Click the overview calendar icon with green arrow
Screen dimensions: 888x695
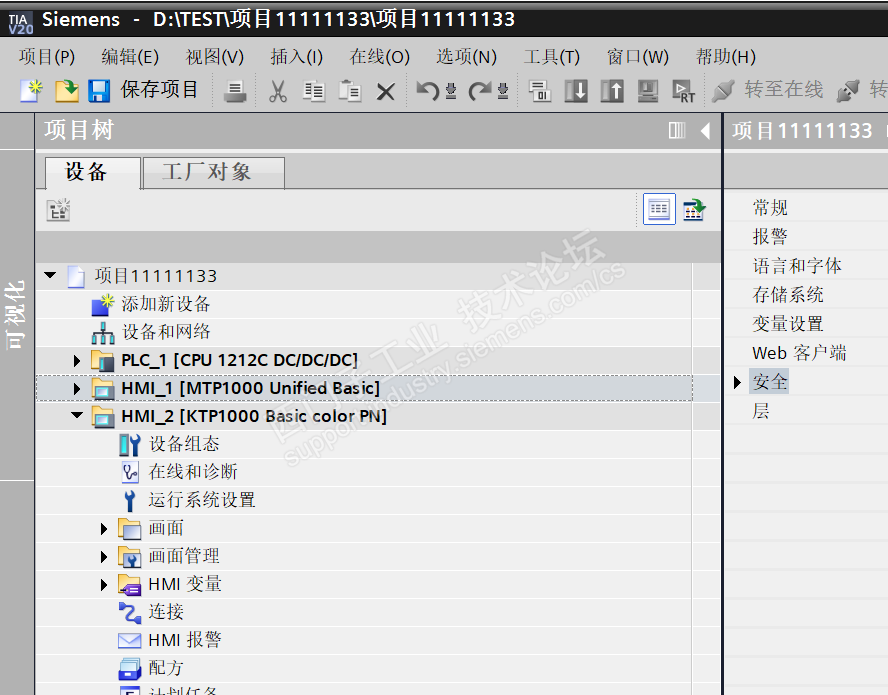point(694,210)
